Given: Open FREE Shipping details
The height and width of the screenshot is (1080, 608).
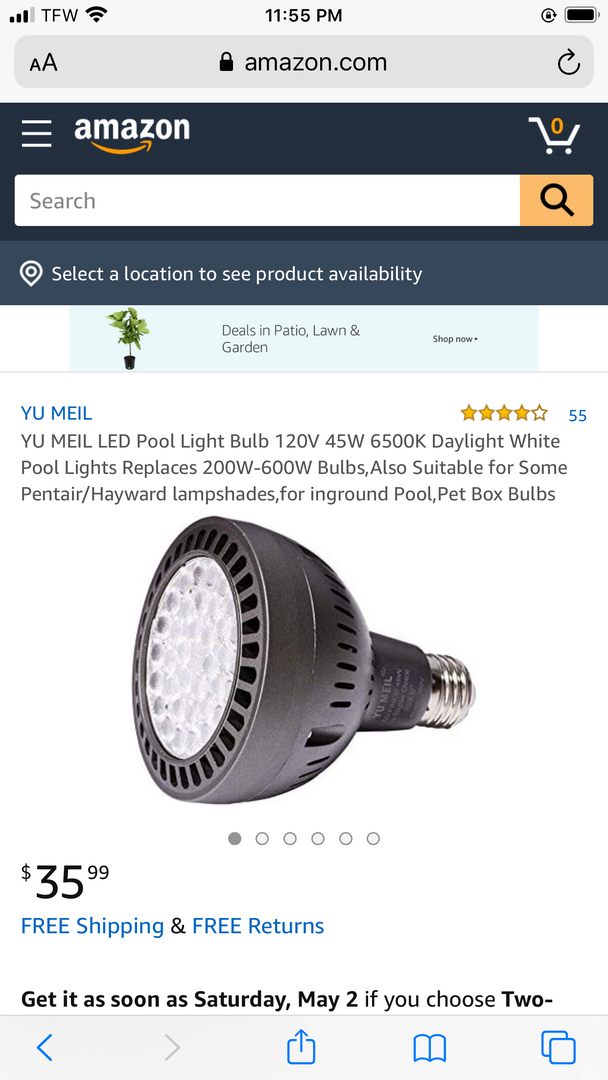Looking at the screenshot, I should [92, 926].
